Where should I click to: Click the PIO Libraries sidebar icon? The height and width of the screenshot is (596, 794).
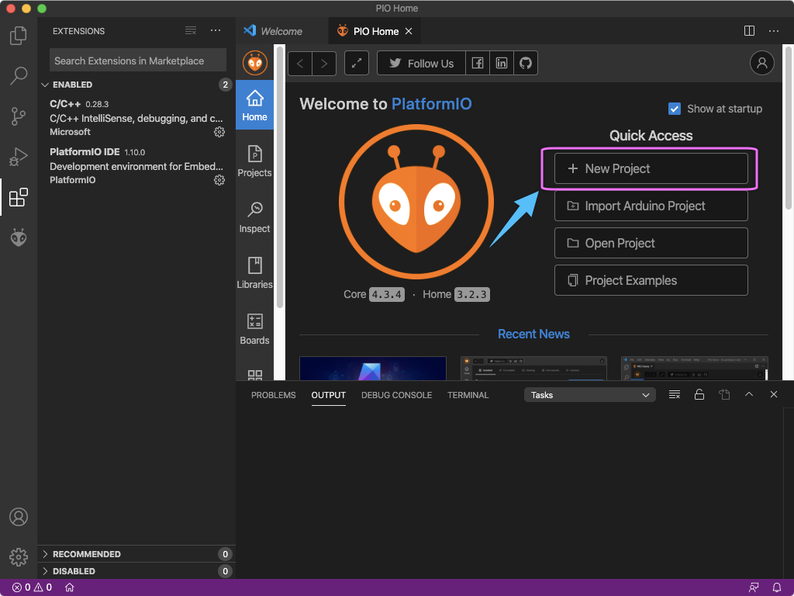point(254,273)
